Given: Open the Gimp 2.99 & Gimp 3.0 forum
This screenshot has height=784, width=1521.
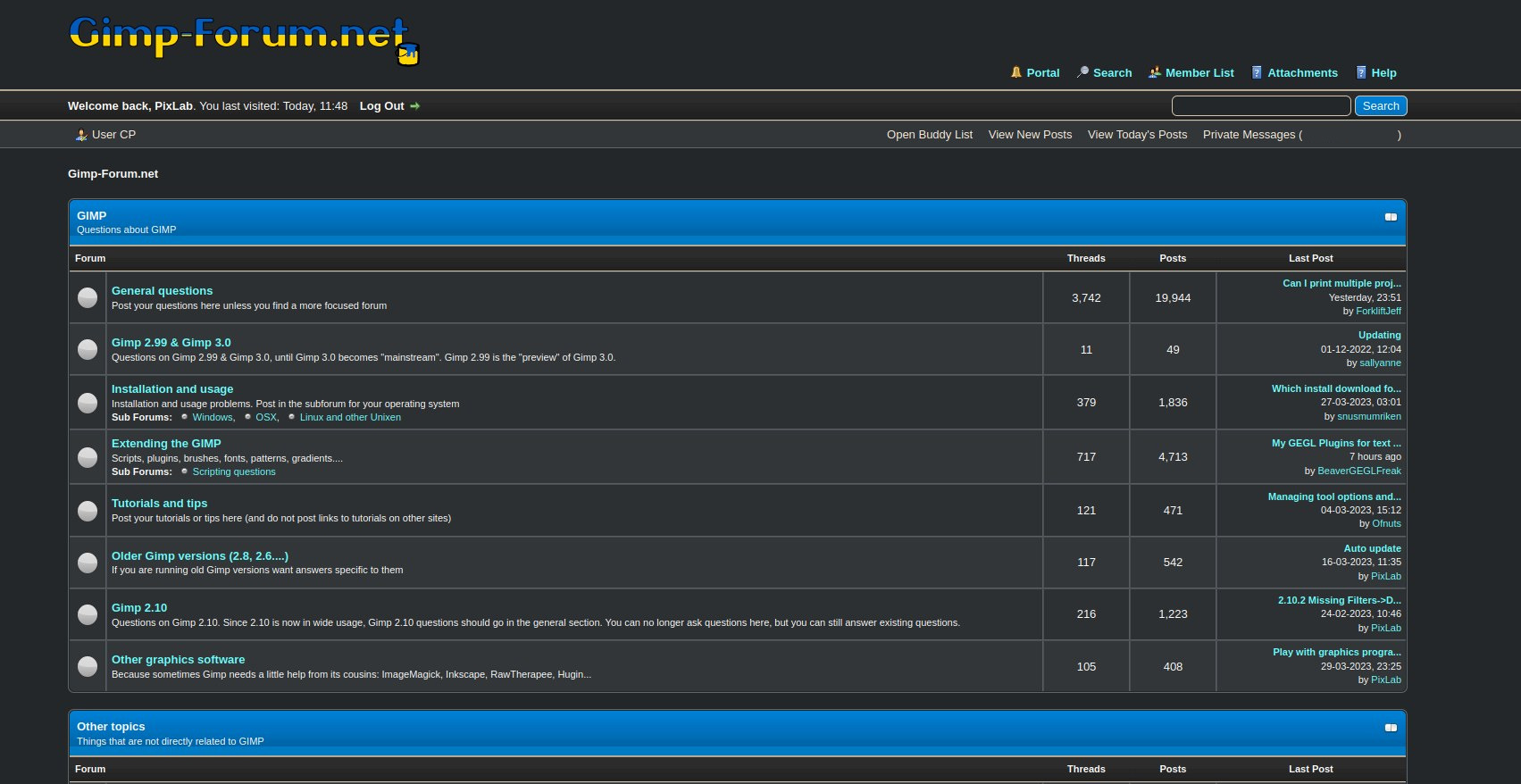Looking at the screenshot, I should [171, 343].
